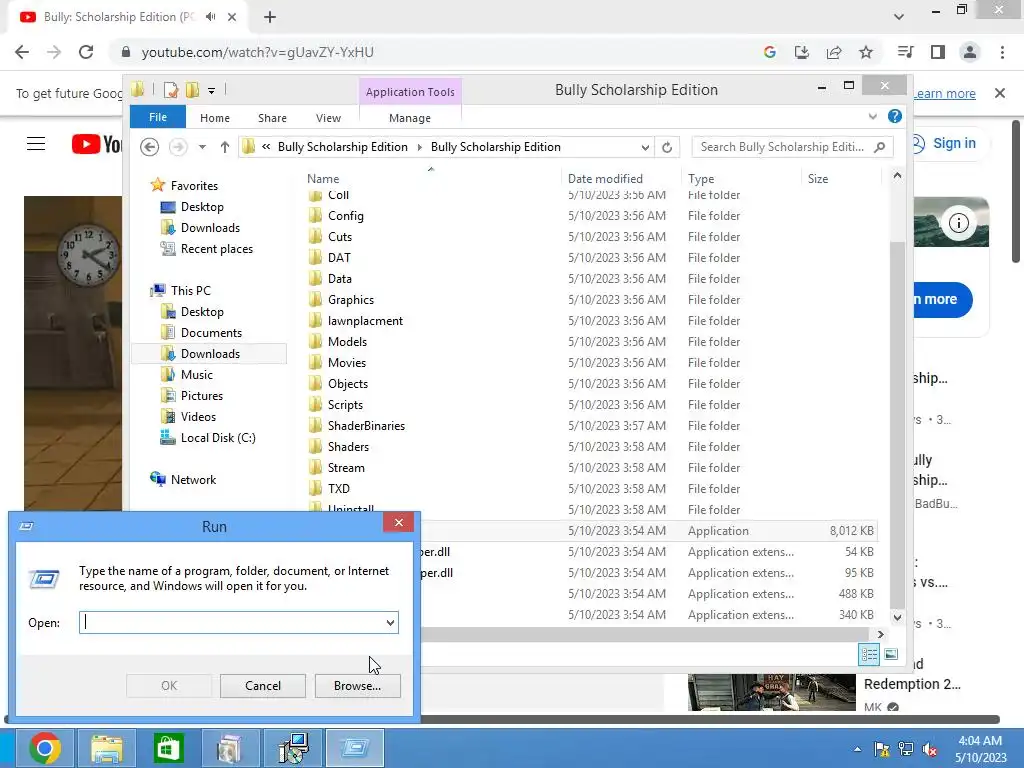
Task: Open Chrome three-dot menu
Action: pos(1002,52)
